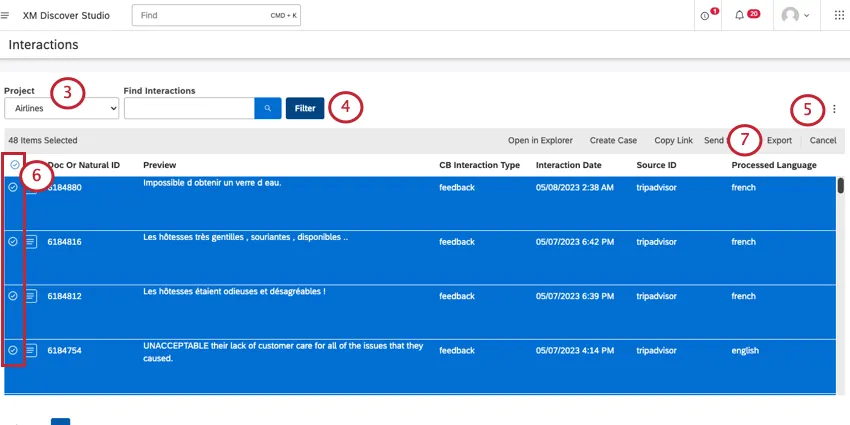Screen dimensions: 850x425
Task: Uncheck the row 6184812 checkbox
Action: (13, 296)
